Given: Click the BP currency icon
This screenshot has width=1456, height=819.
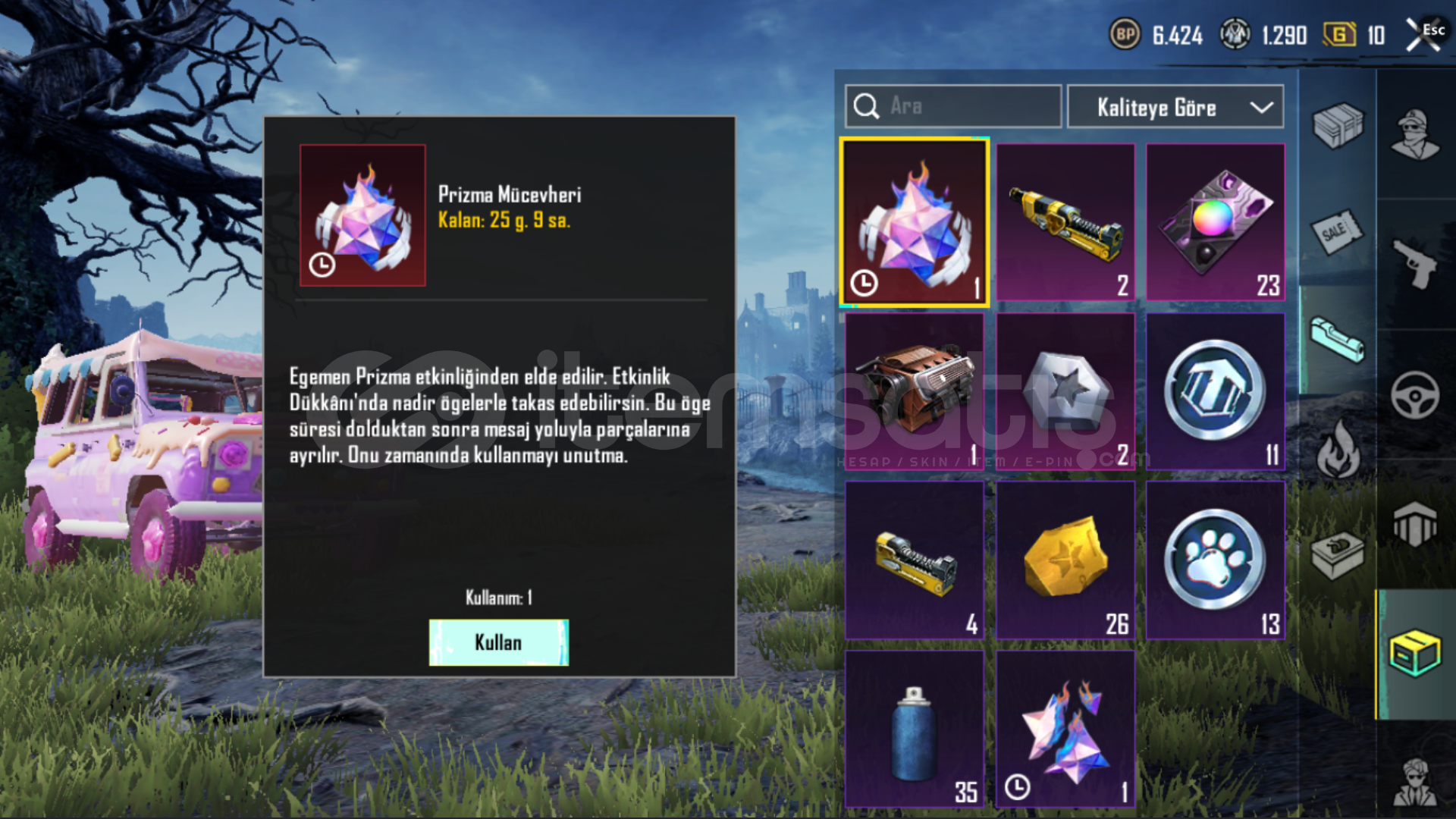Looking at the screenshot, I should click(x=1125, y=34).
